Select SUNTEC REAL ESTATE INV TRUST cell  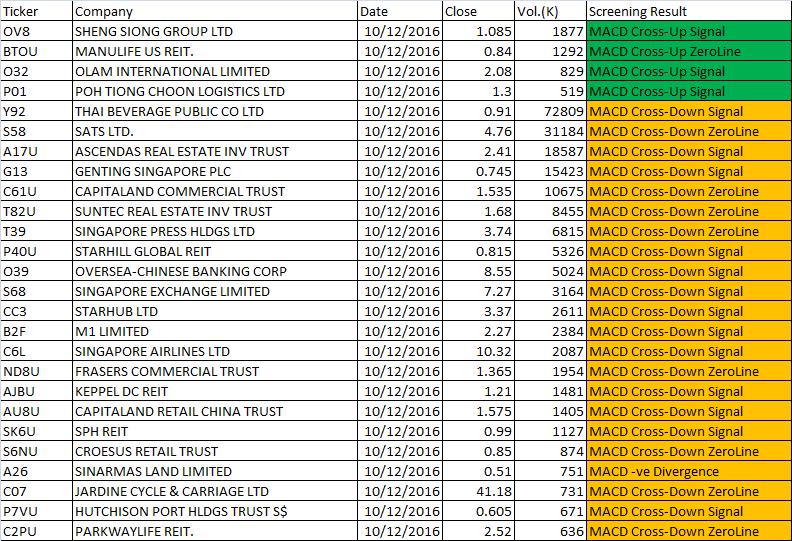coord(215,211)
